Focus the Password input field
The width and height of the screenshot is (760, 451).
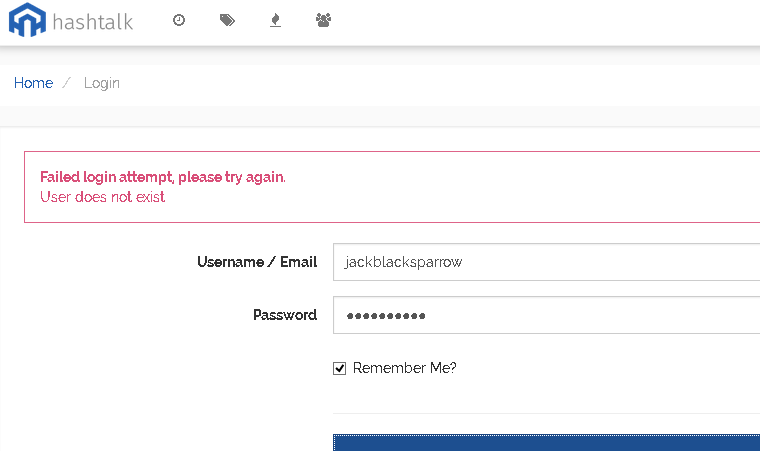pos(546,315)
